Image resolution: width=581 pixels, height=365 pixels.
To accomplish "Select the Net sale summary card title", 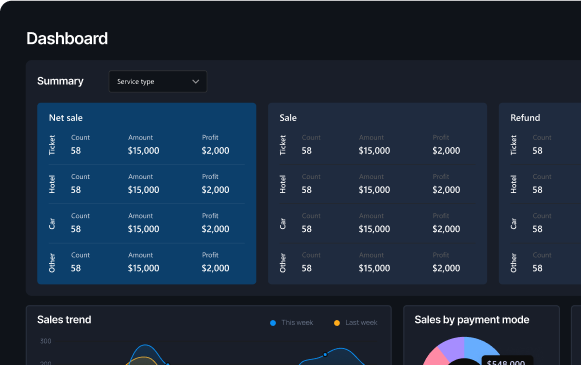I will point(66,118).
